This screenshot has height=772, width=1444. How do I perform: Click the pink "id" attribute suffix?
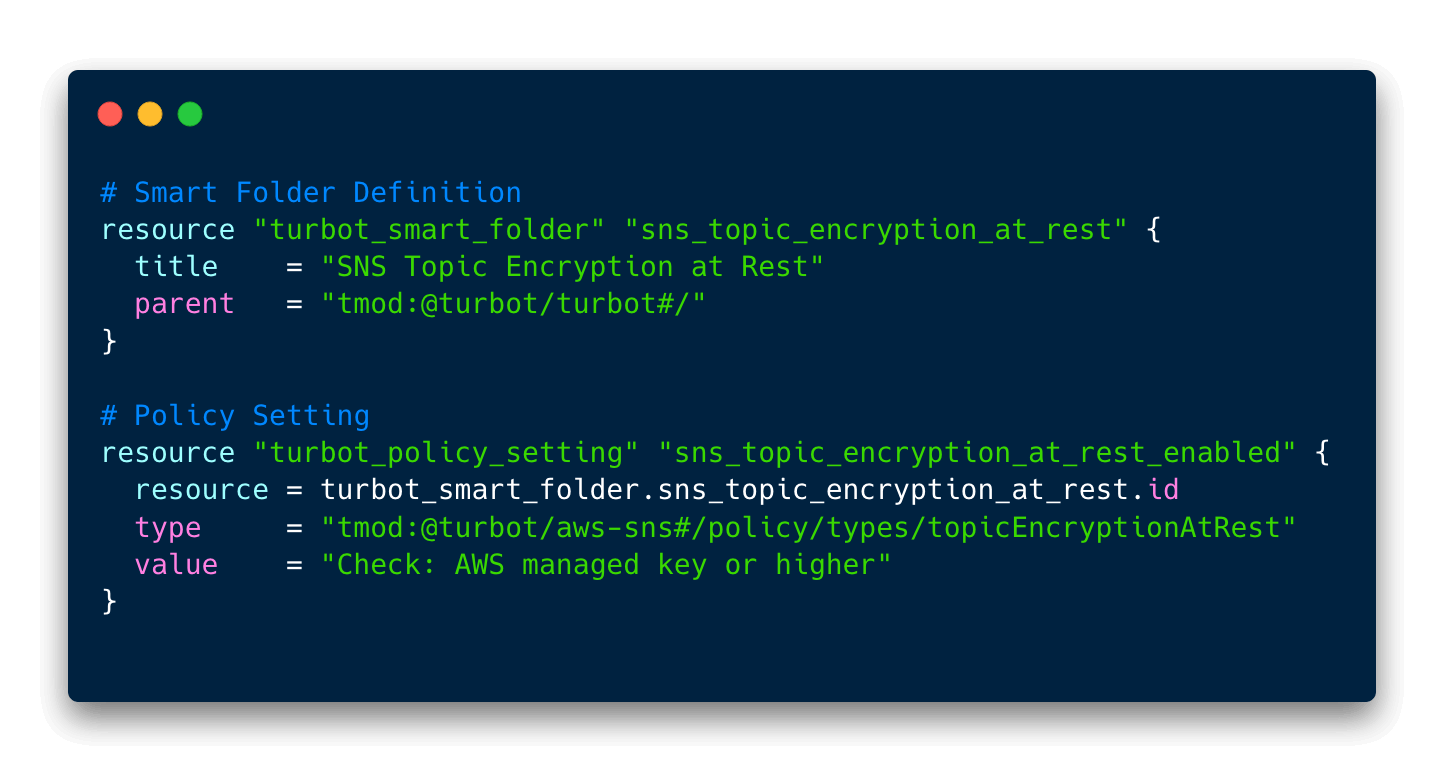pyautogui.click(x=1164, y=489)
